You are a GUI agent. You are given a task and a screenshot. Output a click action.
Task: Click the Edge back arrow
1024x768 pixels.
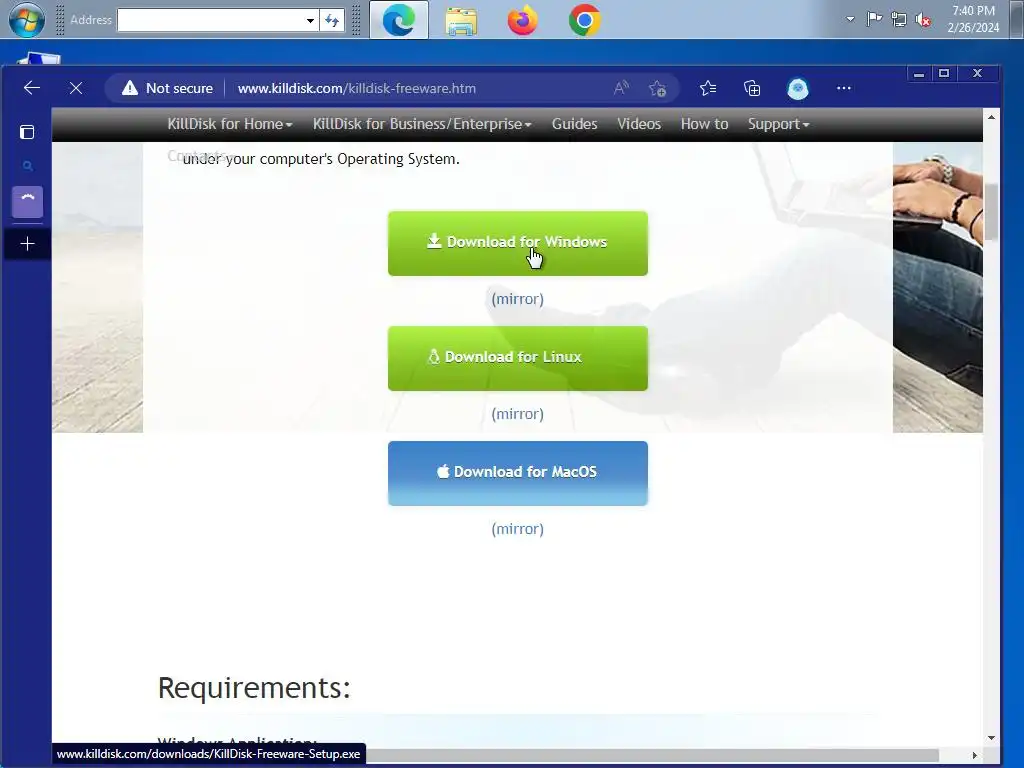click(31, 88)
